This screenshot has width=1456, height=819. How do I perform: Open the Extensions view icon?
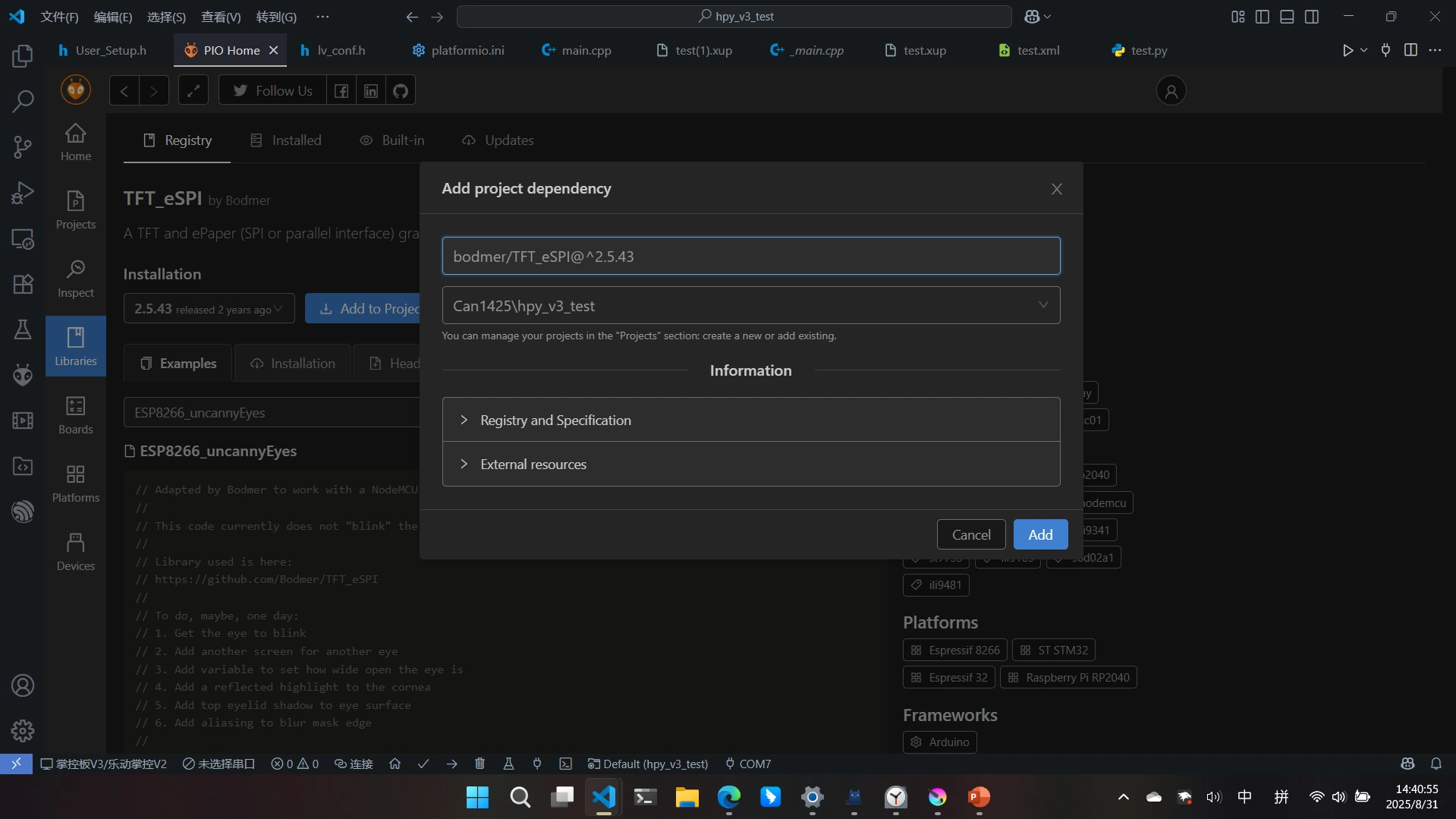[x=23, y=284]
